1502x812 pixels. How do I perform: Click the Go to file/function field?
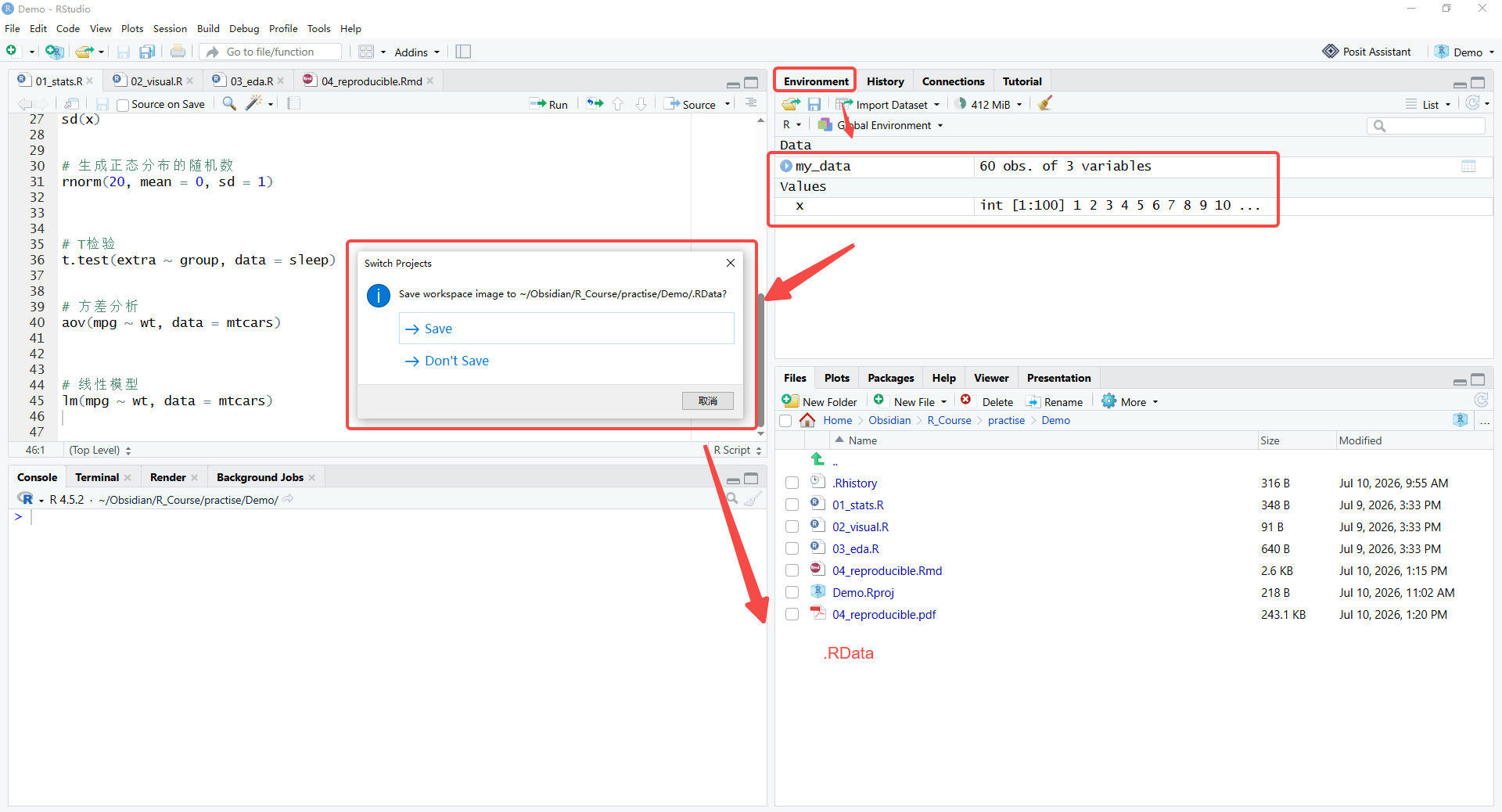point(271,52)
